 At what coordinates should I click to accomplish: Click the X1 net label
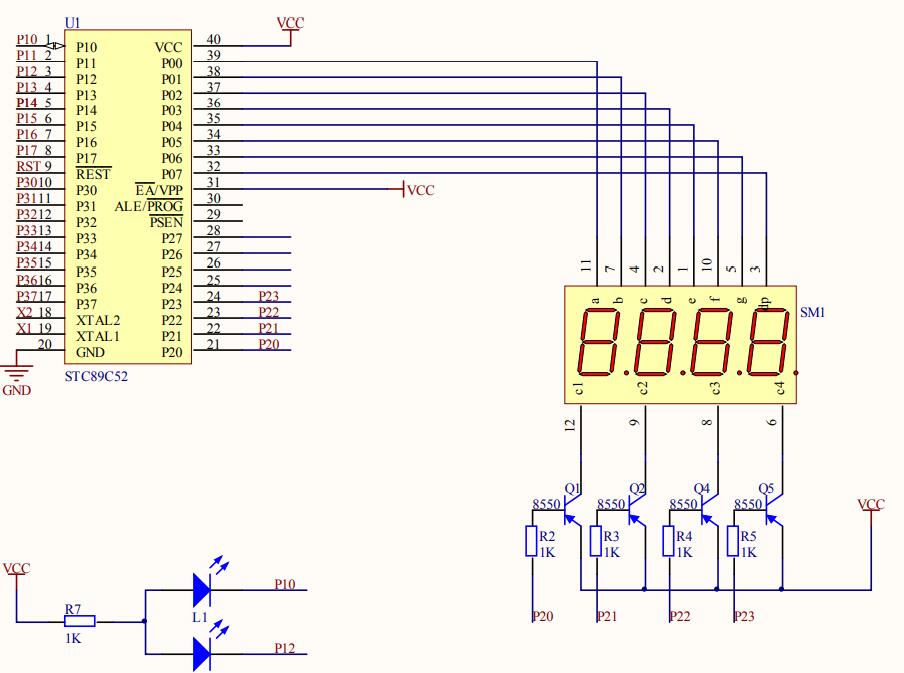point(24,328)
